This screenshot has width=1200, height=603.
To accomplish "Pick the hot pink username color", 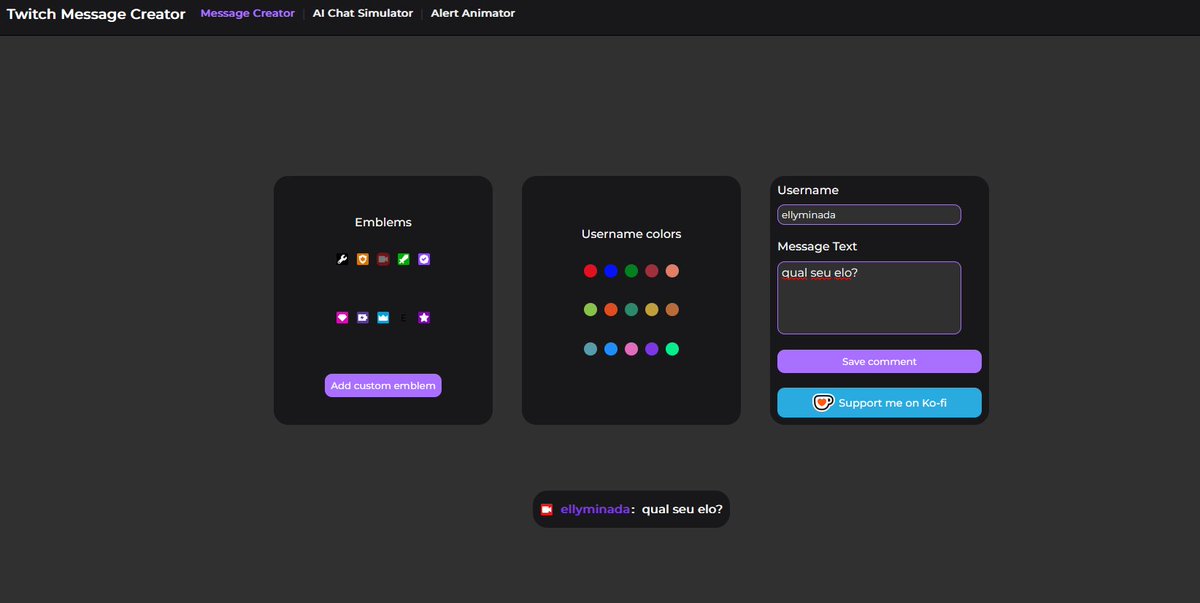I will point(631,349).
